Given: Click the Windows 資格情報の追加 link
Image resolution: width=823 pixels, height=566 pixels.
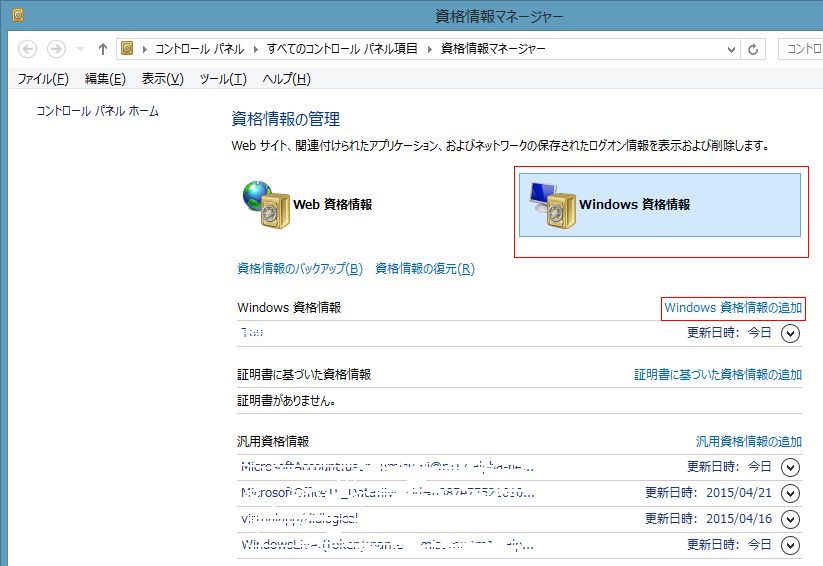Looking at the screenshot, I should pos(733,308).
